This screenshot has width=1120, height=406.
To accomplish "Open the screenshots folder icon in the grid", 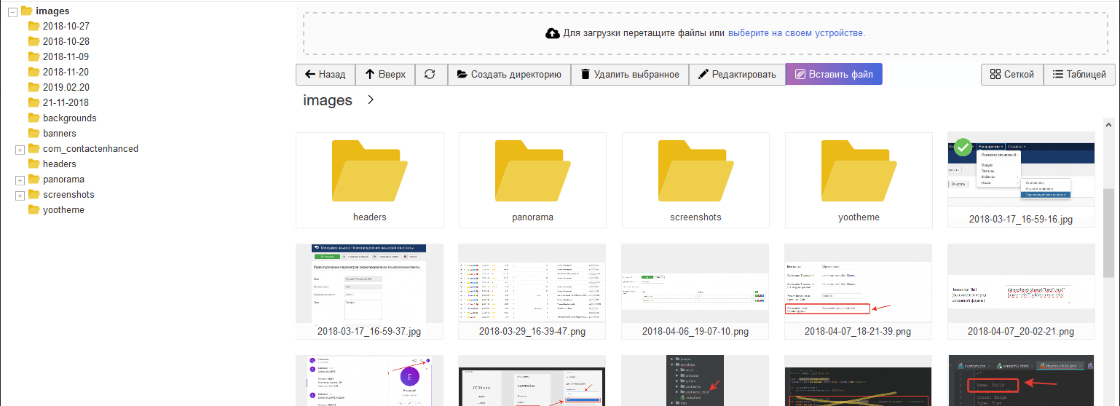I will pos(695,174).
